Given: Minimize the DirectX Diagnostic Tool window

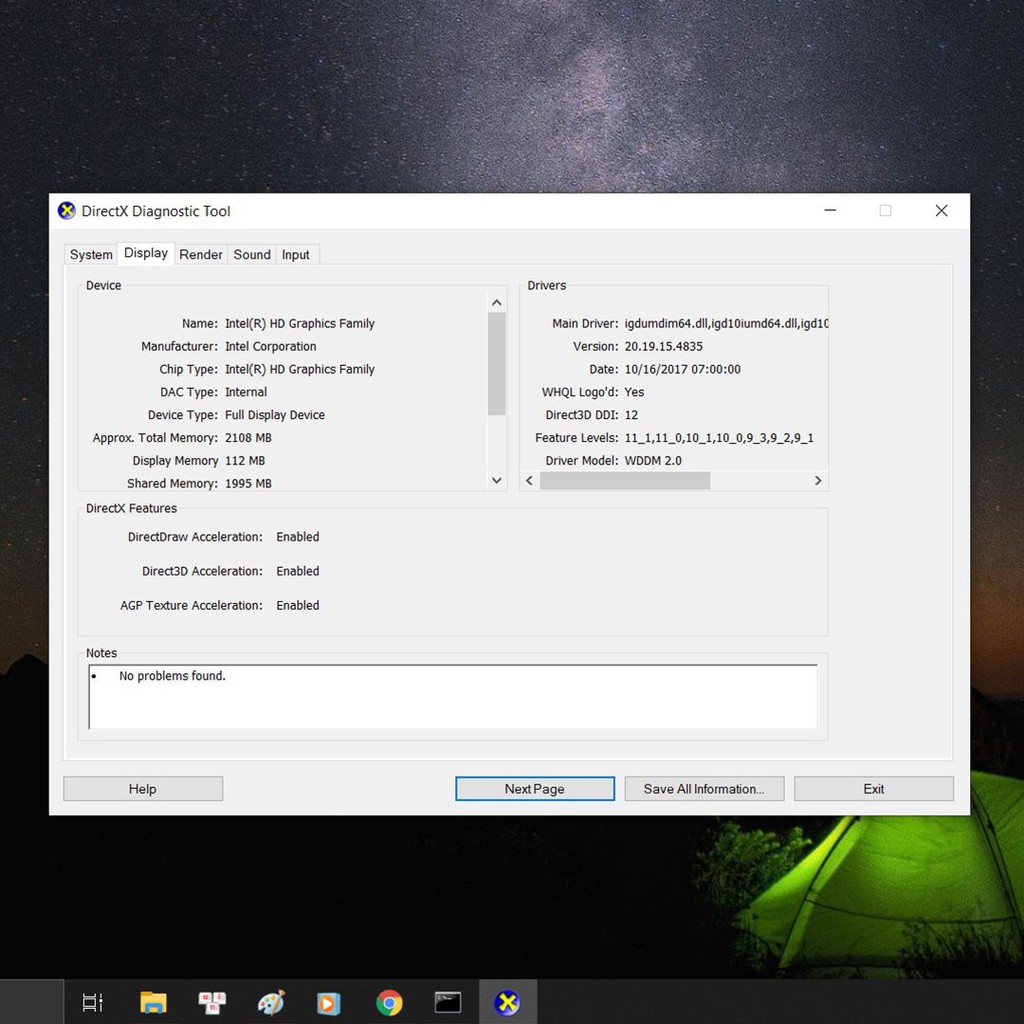Looking at the screenshot, I should 830,210.
